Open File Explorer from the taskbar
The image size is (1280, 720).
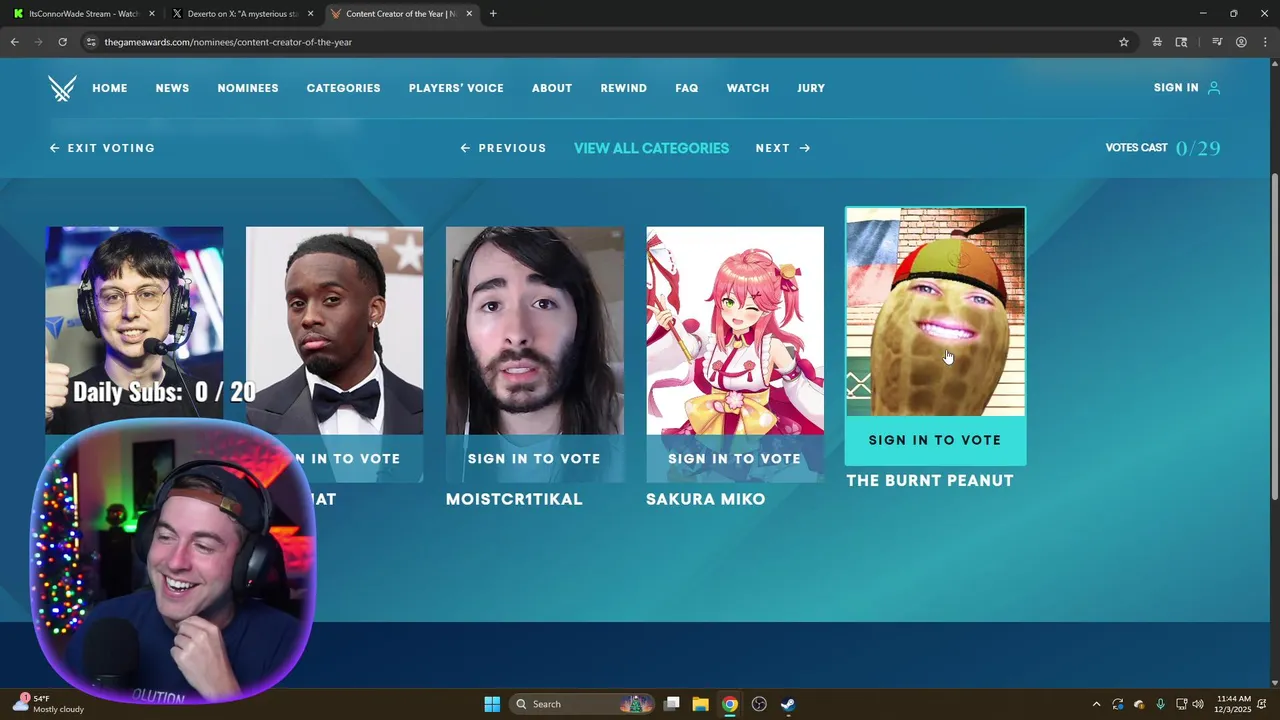tap(700, 704)
